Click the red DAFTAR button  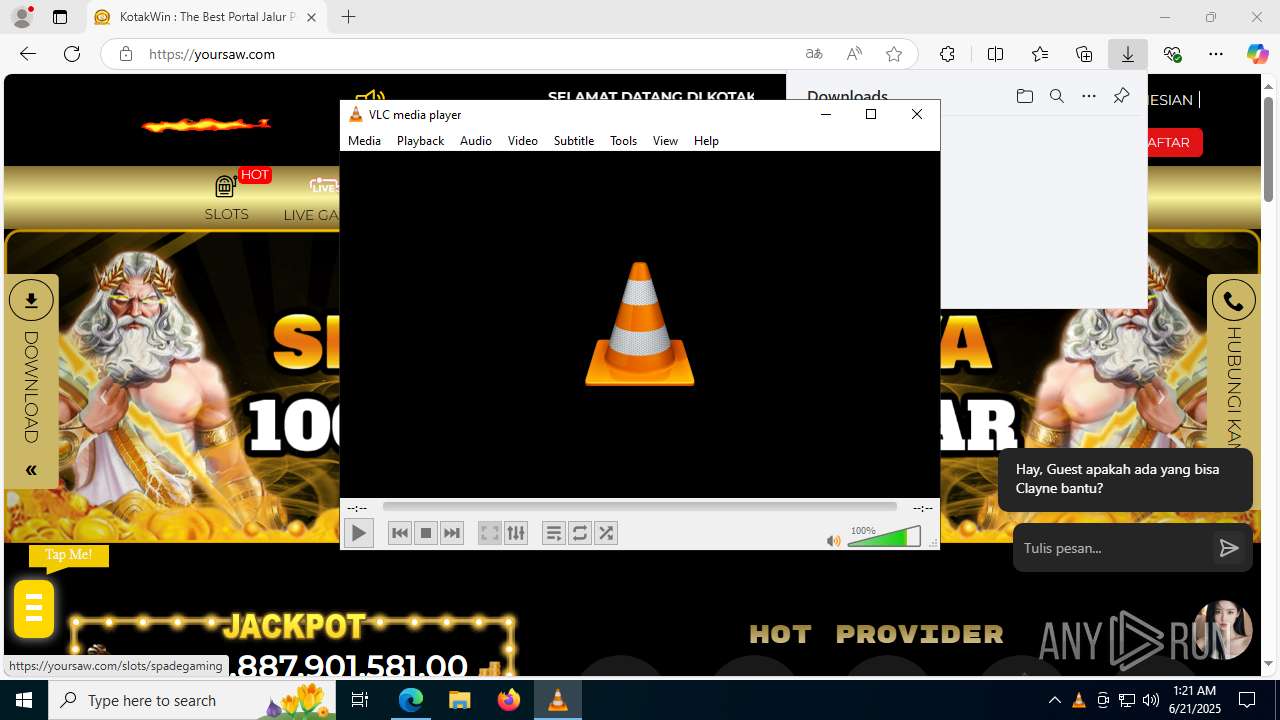coord(1167,142)
